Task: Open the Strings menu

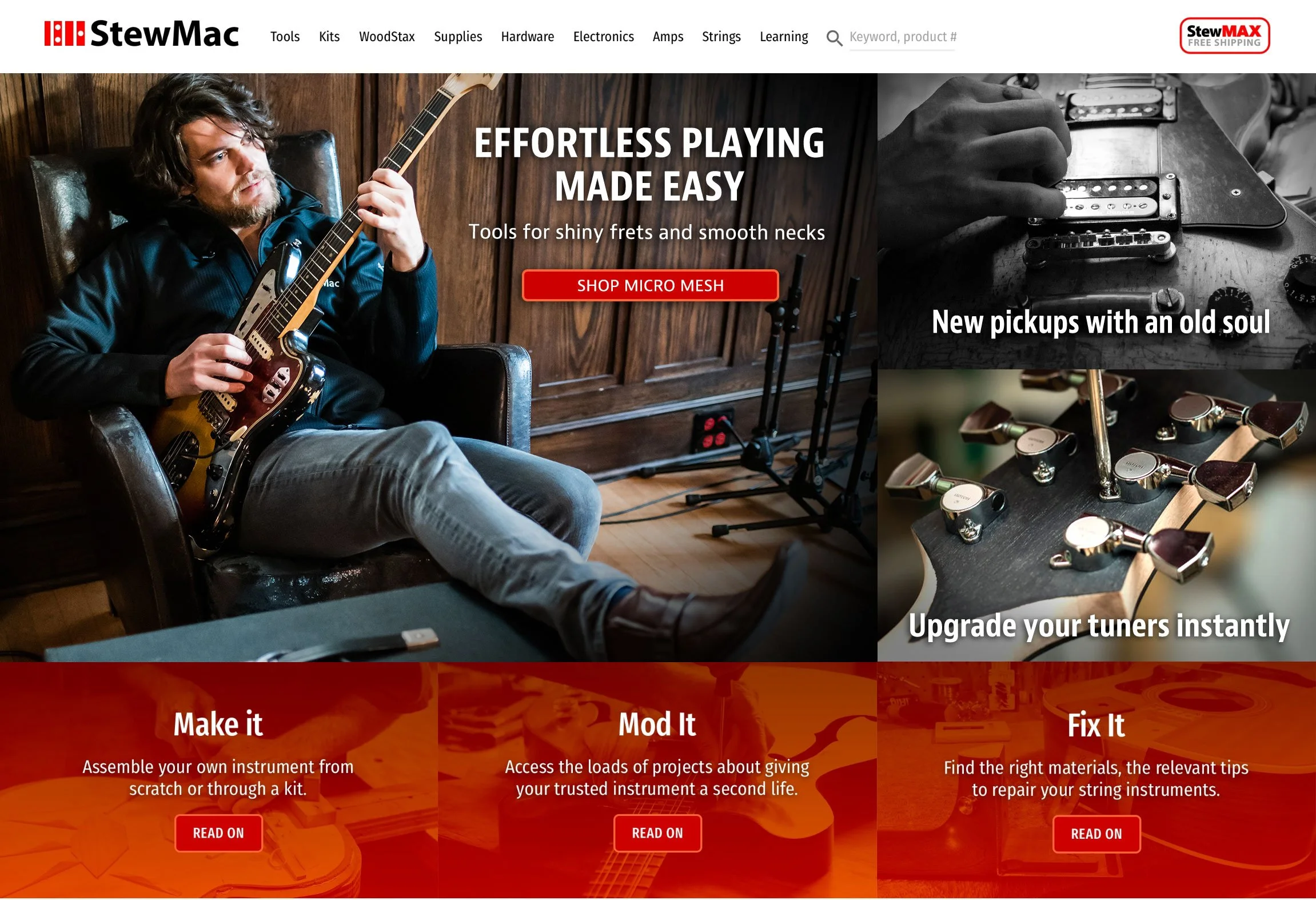Action: coord(721,37)
